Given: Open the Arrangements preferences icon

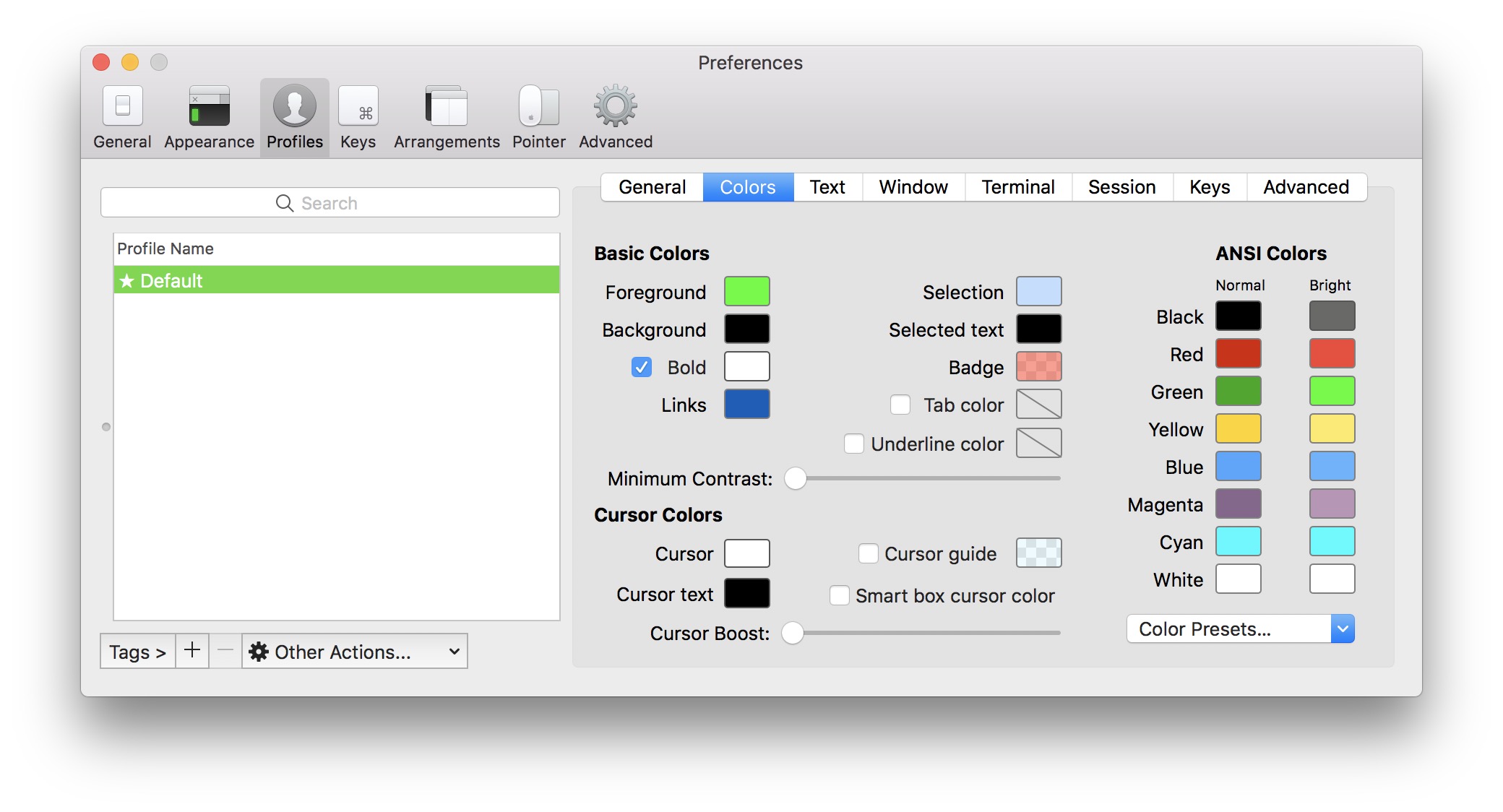Looking at the screenshot, I should point(447,107).
